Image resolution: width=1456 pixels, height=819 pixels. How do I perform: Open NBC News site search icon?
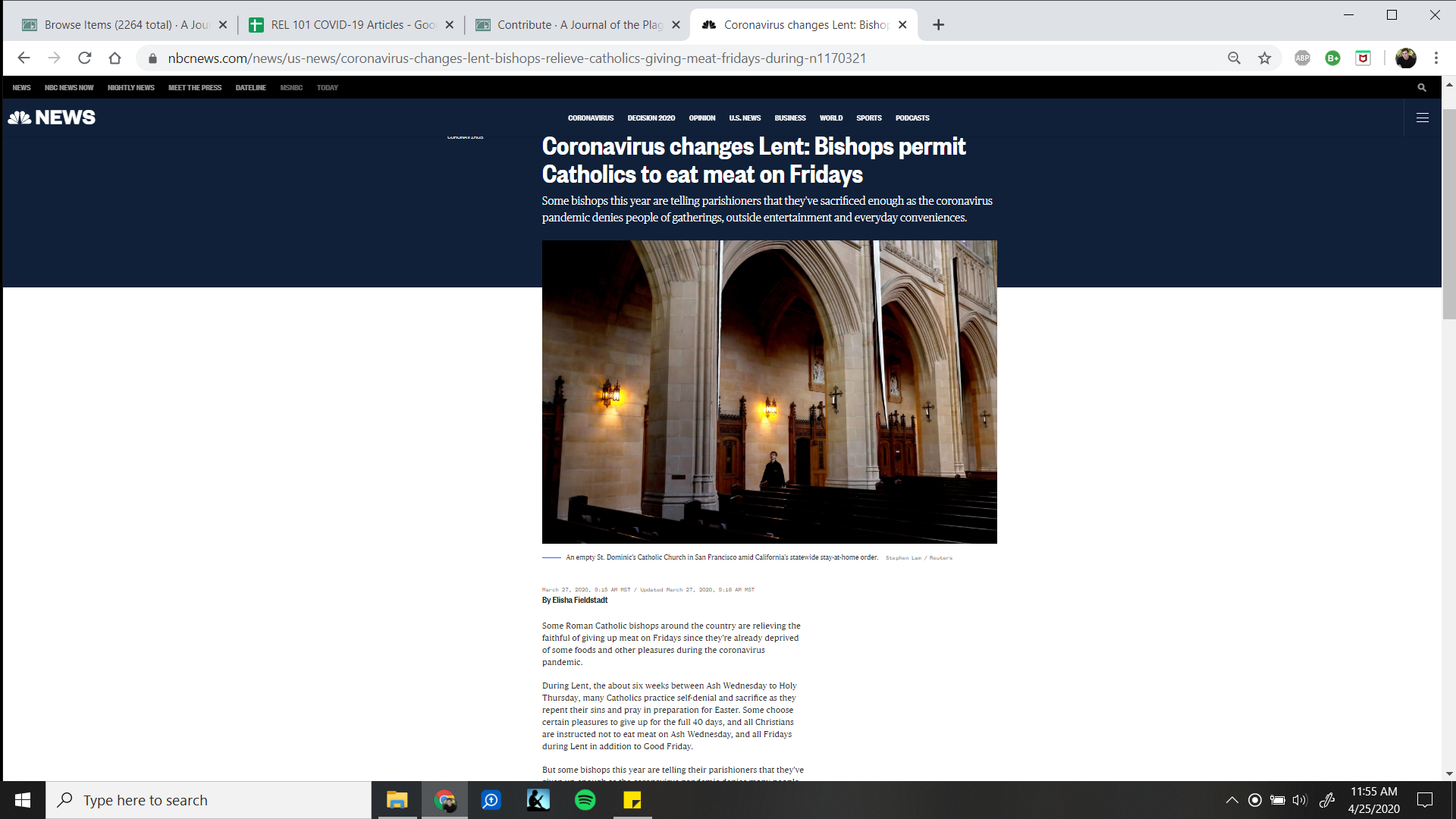[1422, 88]
